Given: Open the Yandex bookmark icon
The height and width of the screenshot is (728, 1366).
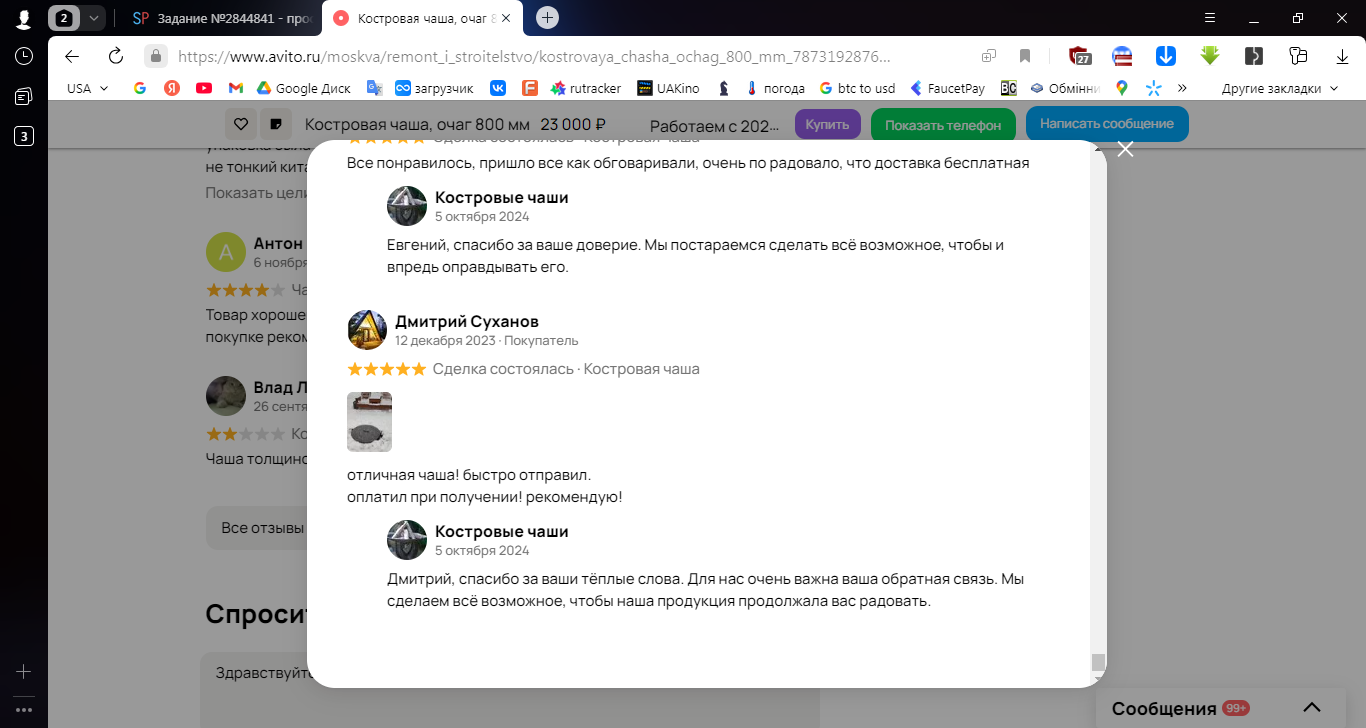Looking at the screenshot, I should click(172, 88).
